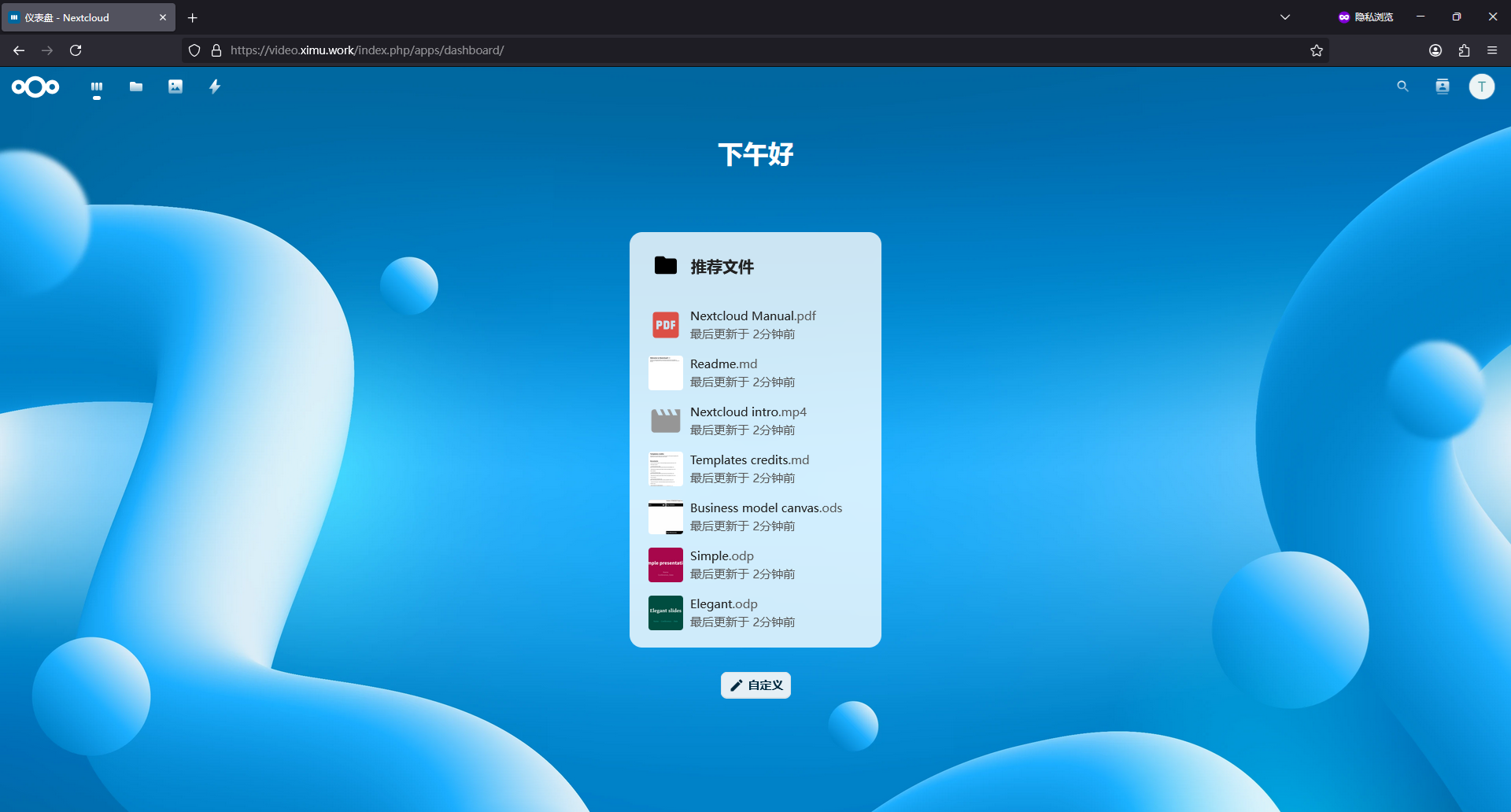
Task: Click the Simple.odp presentation thumbnail
Action: [x=666, y=565]
